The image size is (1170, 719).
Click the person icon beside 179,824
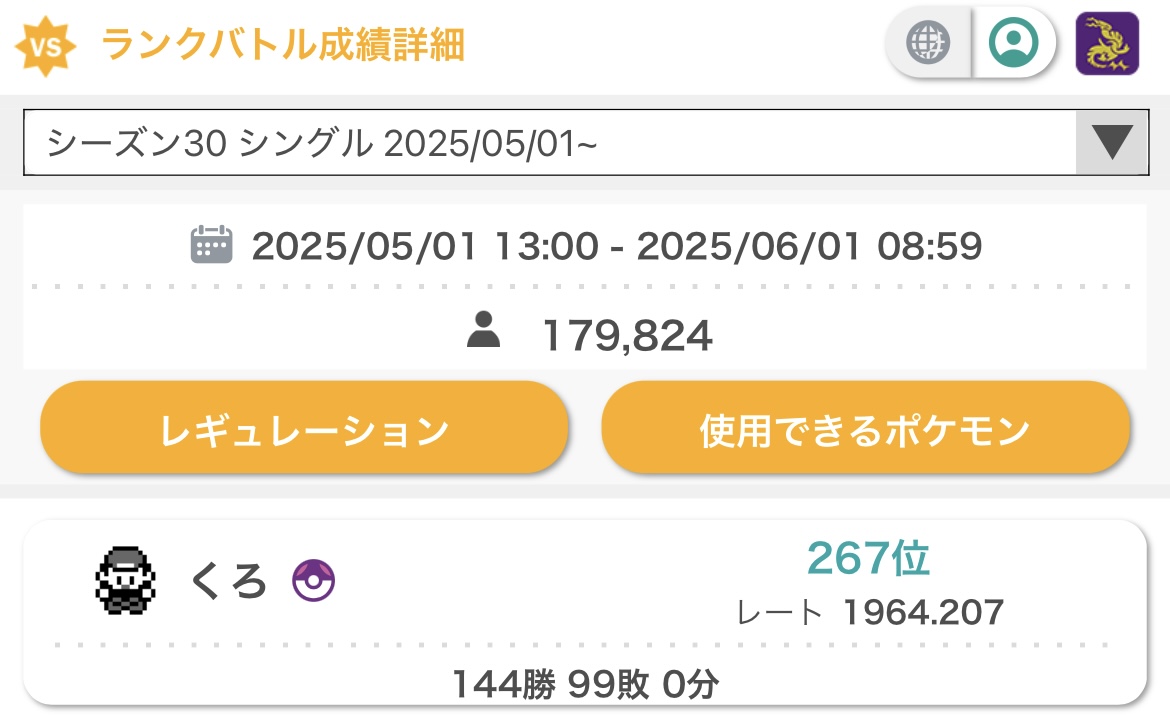click(484, 330)
